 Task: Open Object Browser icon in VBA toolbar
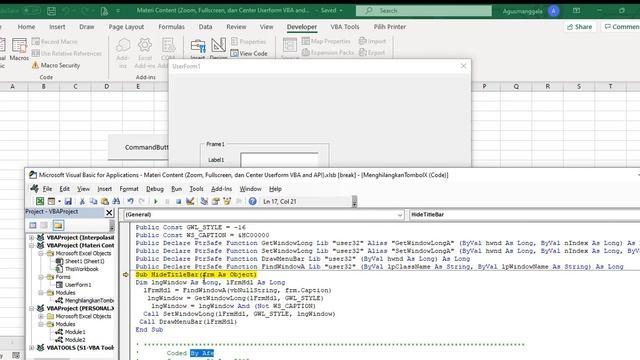click(x=227, y=201)
